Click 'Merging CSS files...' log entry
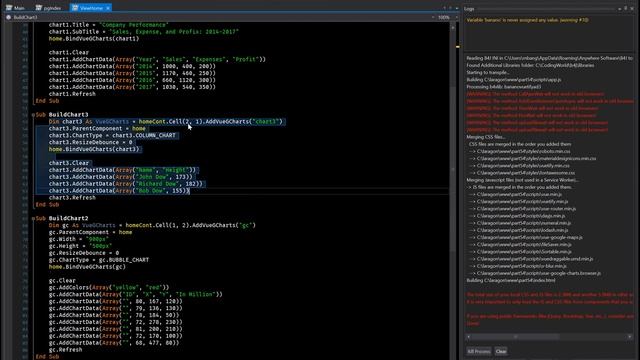The height and width of the screenshot is (360, 640). point(485,137)
